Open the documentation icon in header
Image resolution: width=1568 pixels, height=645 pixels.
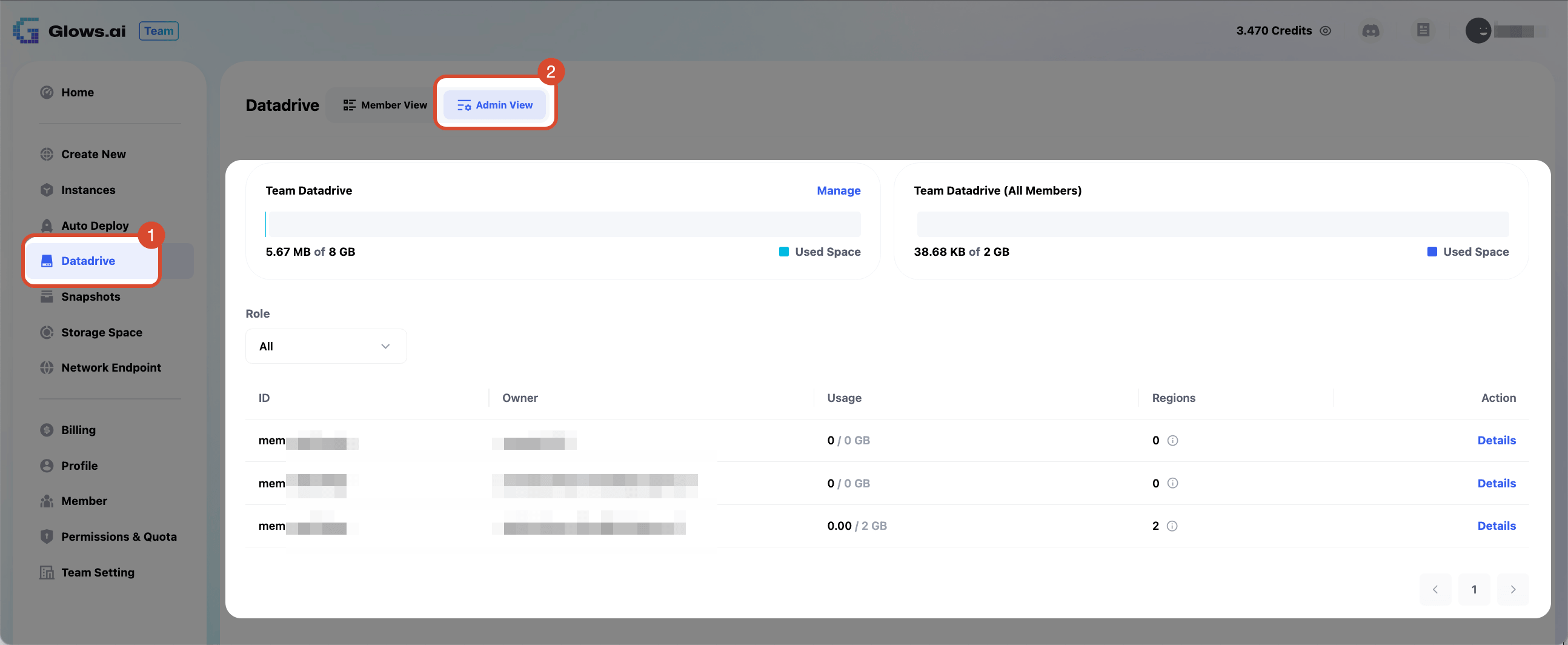click(x=1423, y=30)
